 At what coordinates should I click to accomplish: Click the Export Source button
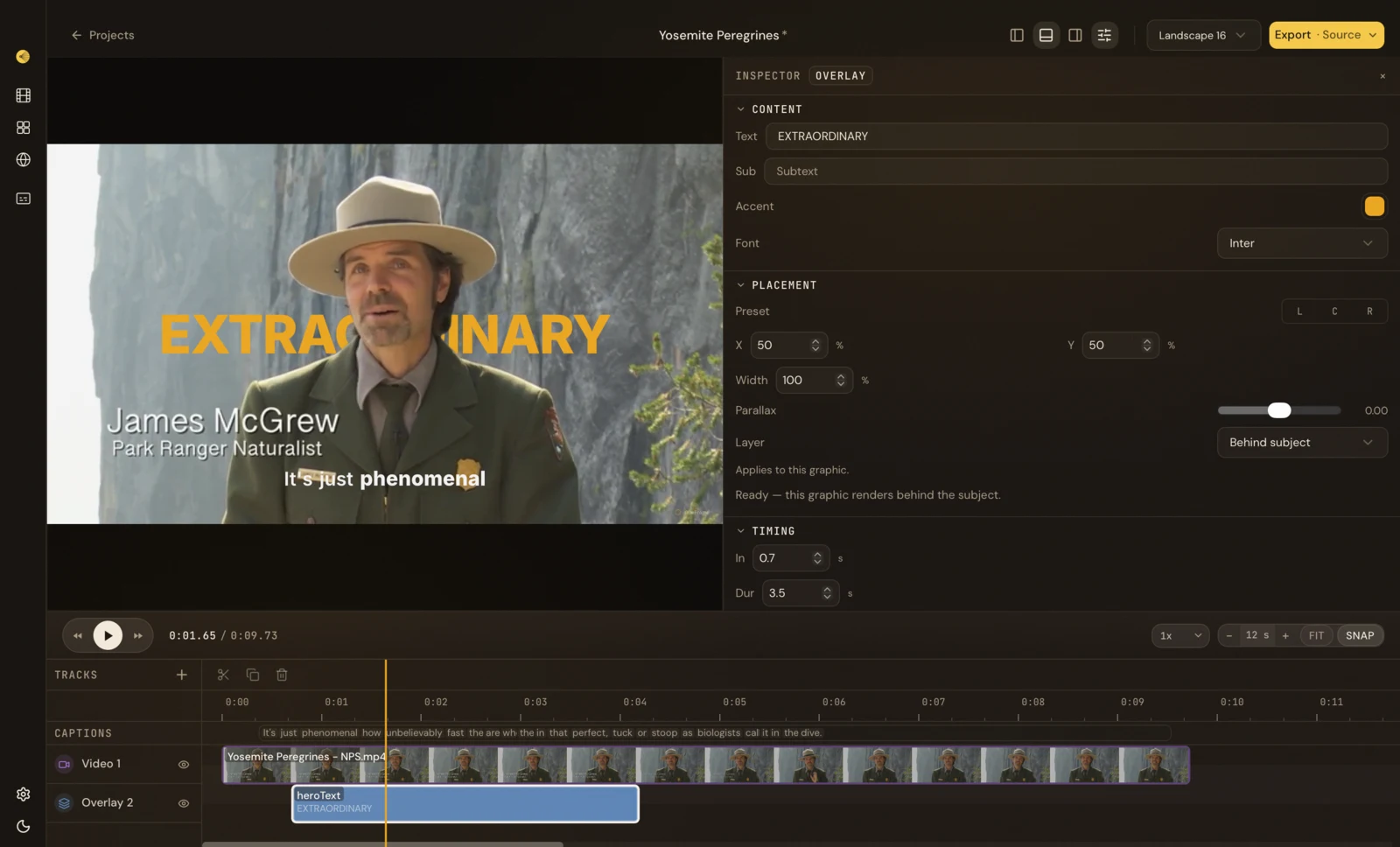tap(1326, 35)
